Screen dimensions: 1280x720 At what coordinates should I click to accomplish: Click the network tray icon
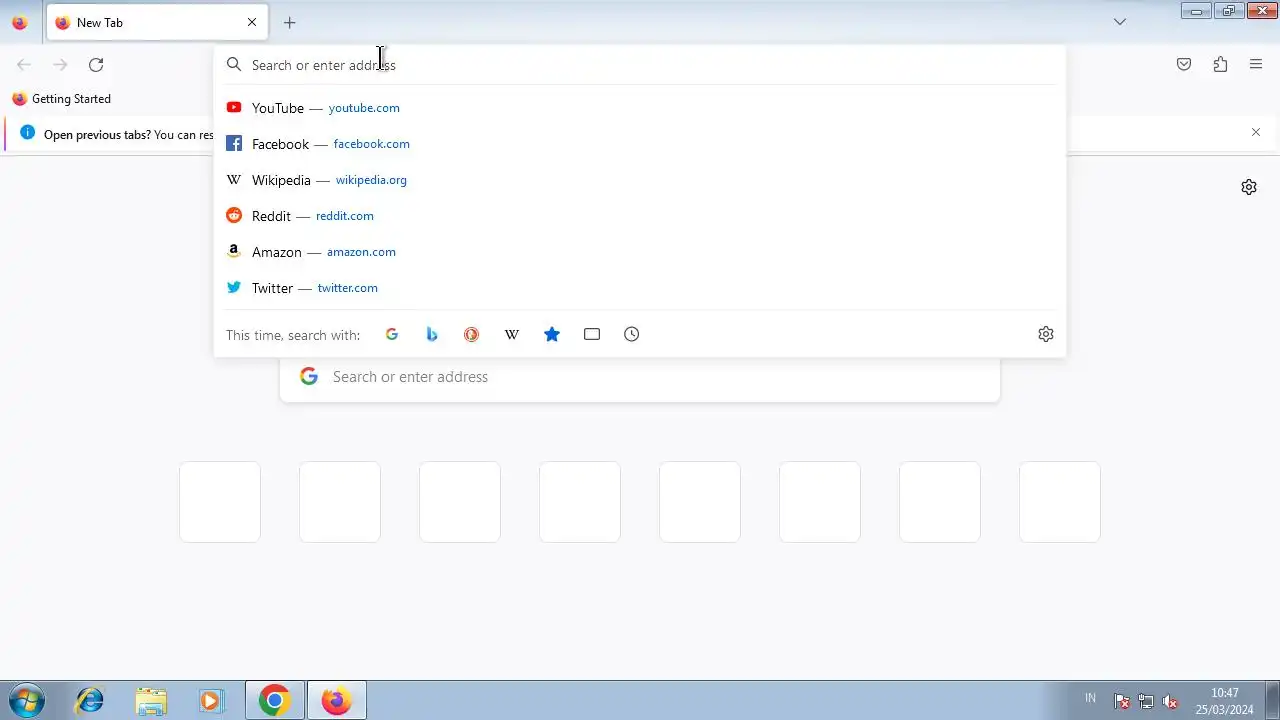pos(1146,701)
